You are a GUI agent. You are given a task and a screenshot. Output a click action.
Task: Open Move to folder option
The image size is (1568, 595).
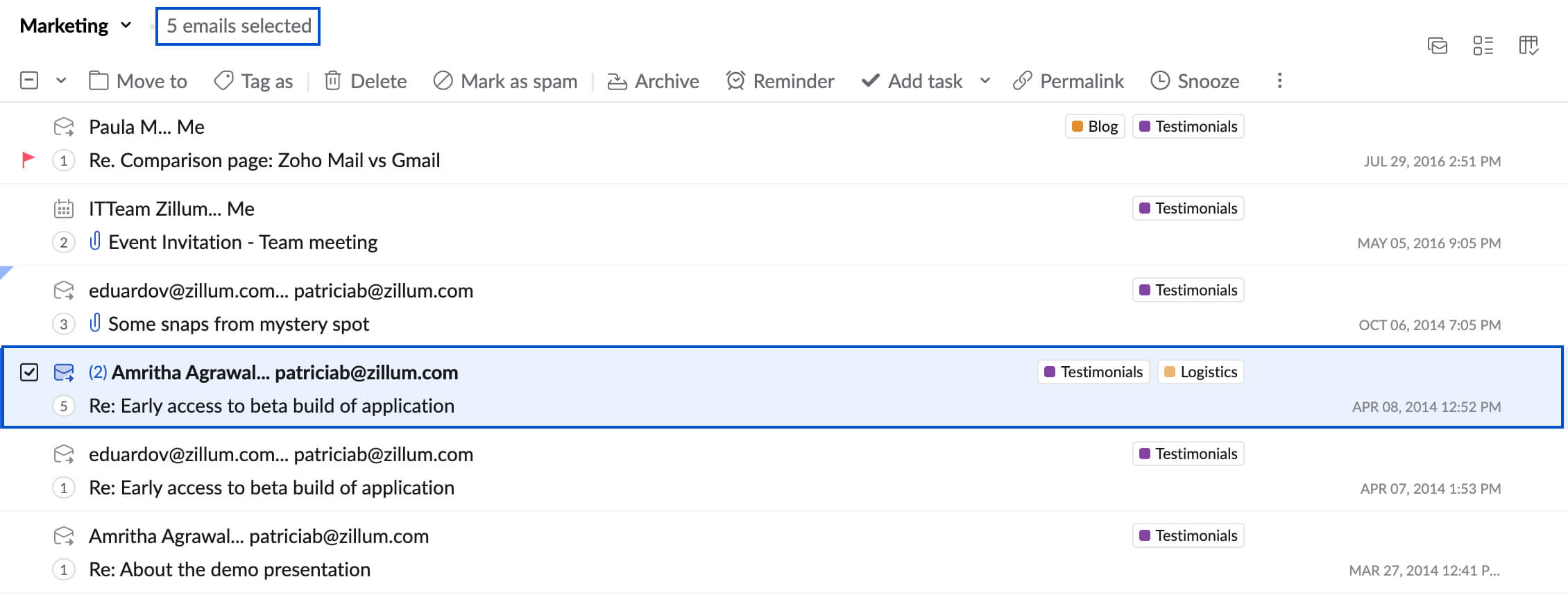click(139, 81)
